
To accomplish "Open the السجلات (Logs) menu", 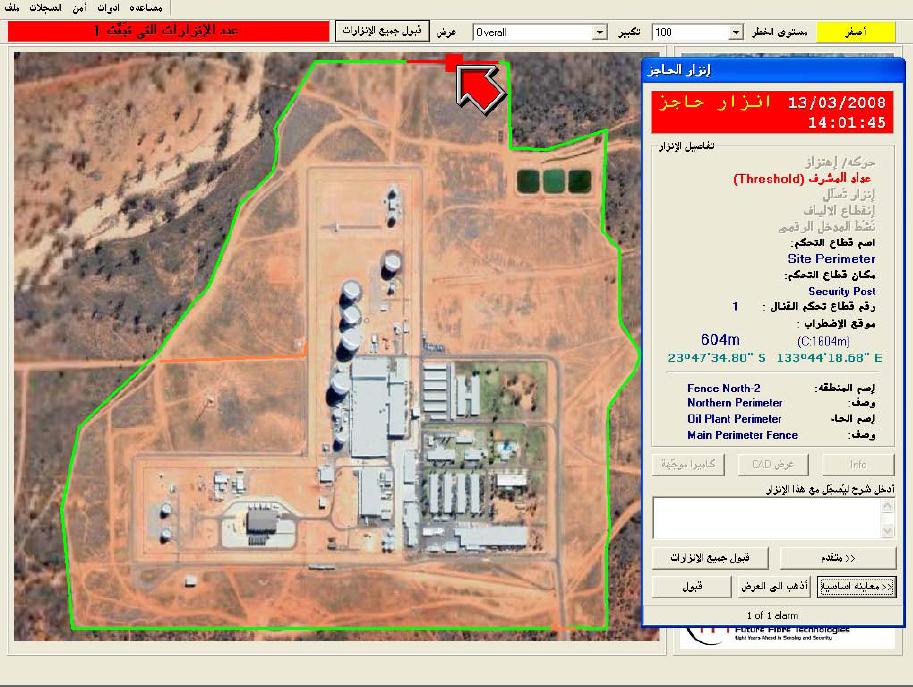I will 43,7.
